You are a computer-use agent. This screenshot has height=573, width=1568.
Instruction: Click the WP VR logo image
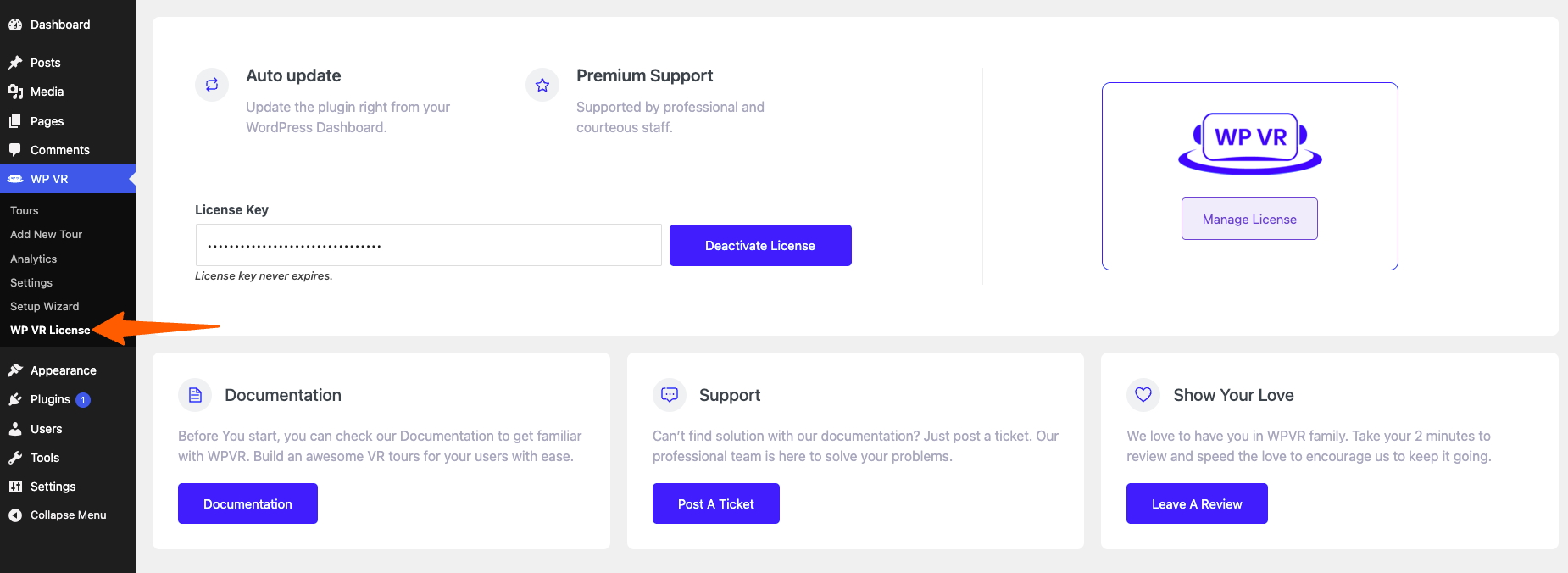1250,143
